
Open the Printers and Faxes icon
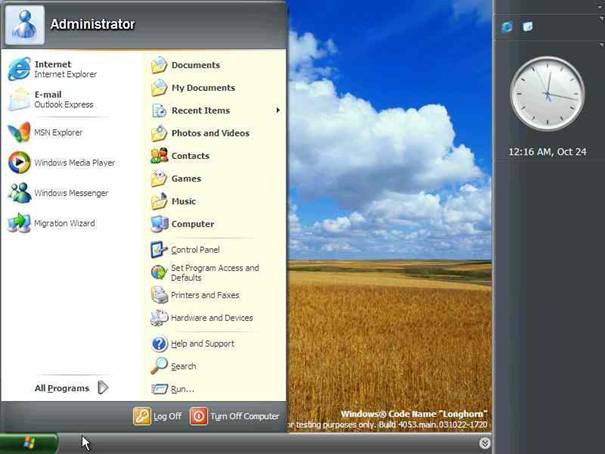159,295
